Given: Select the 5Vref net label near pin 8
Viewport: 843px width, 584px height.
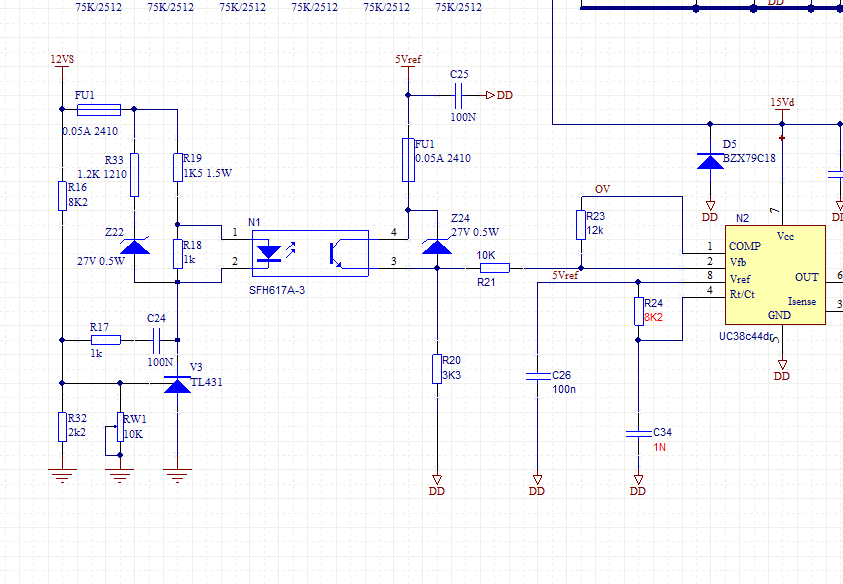Looking at the screenshot, I should [565, 275].
